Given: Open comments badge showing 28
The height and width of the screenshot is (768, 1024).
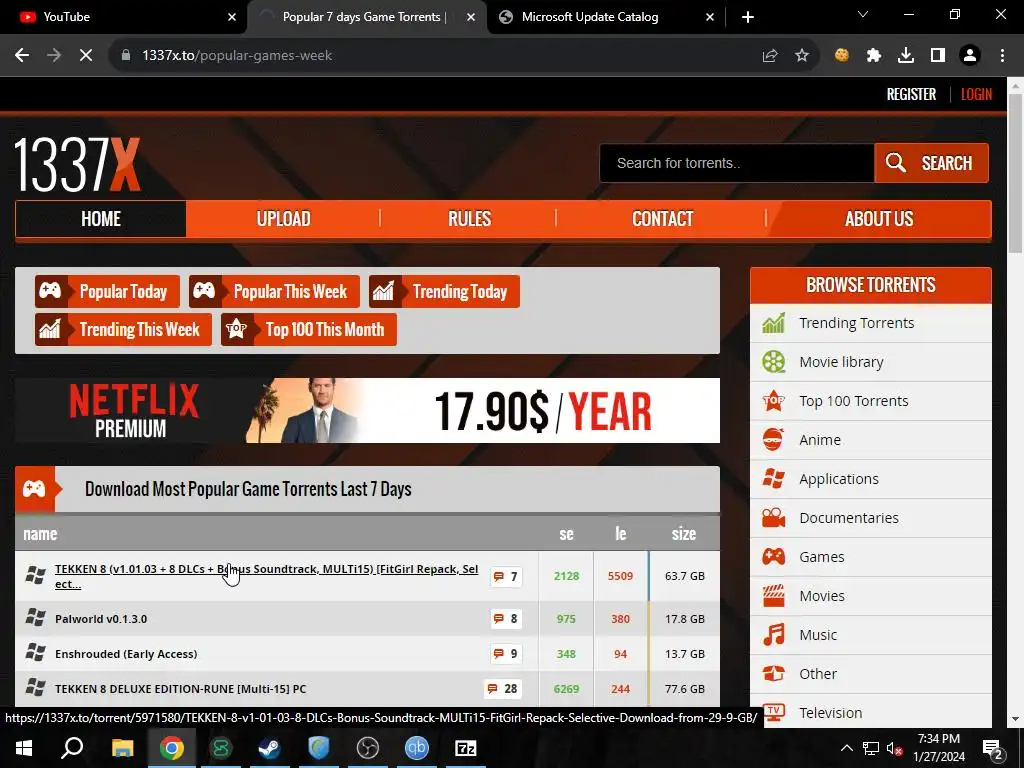Looking at the screenshot, I should pyautogui.click(x=502, y=688).
